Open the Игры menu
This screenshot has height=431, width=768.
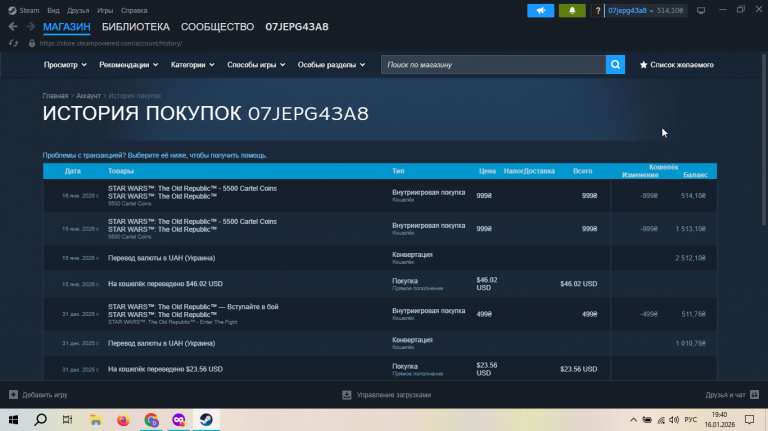pyautogui.click(x=105, y=10)
